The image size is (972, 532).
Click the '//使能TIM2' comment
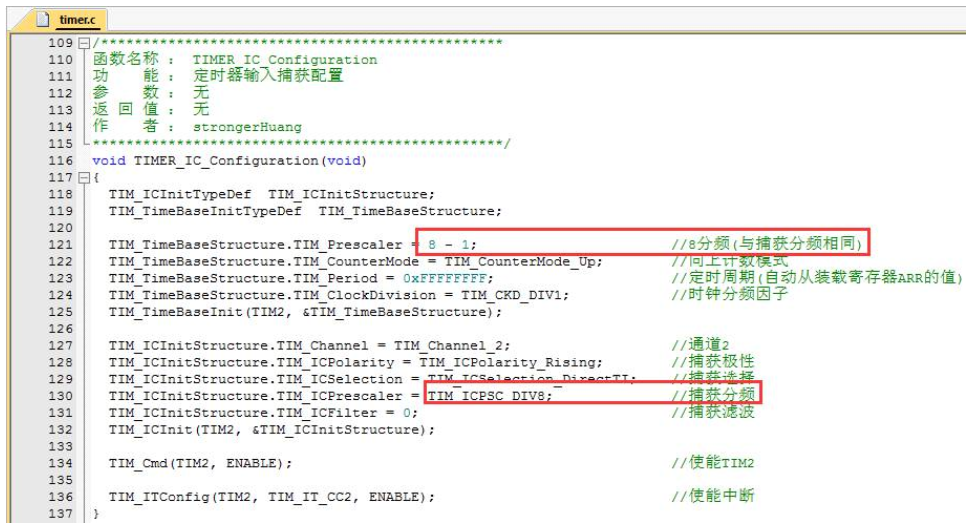tap(713, 463)
